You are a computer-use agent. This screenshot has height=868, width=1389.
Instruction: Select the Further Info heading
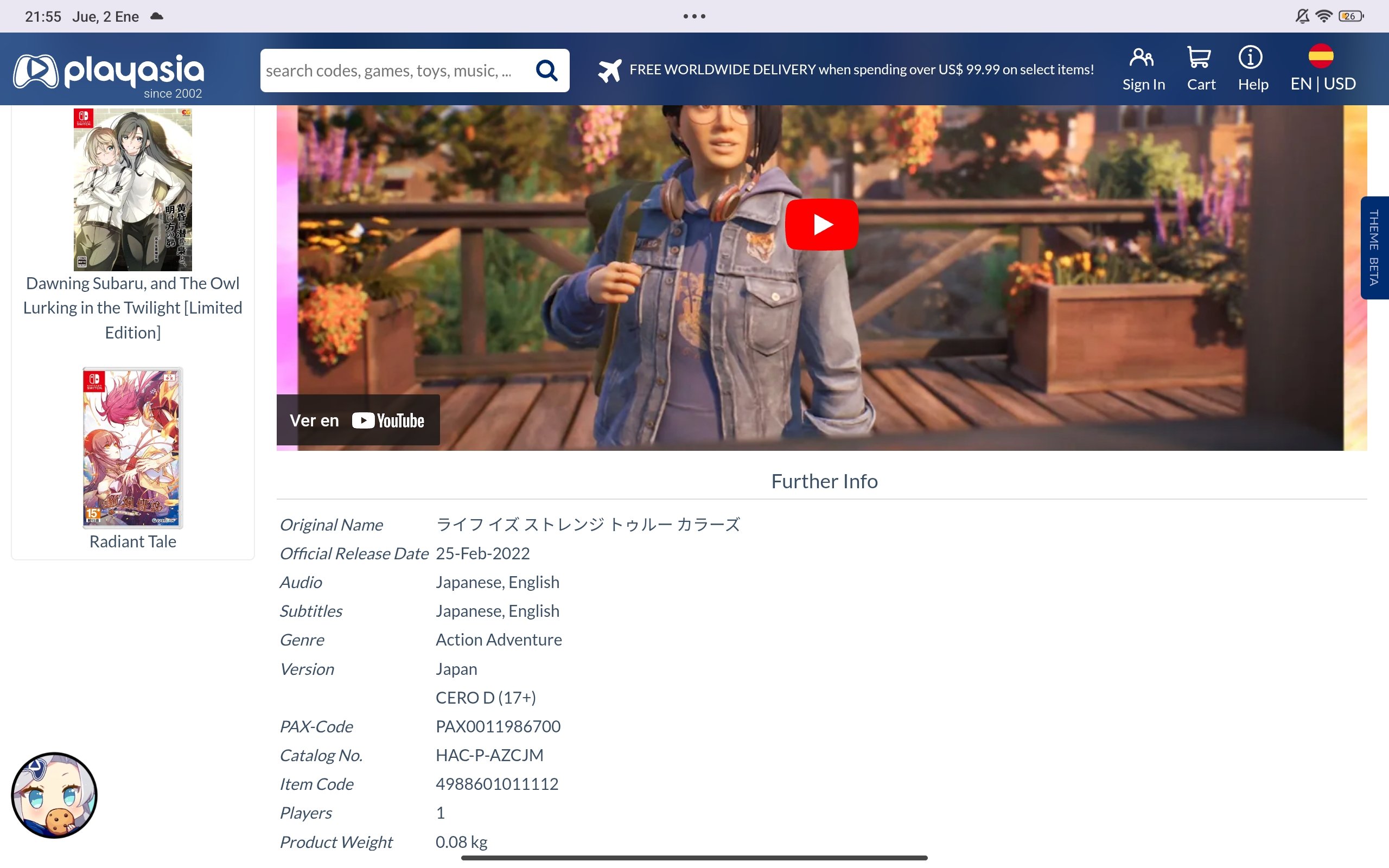click(x=824, y=481)
